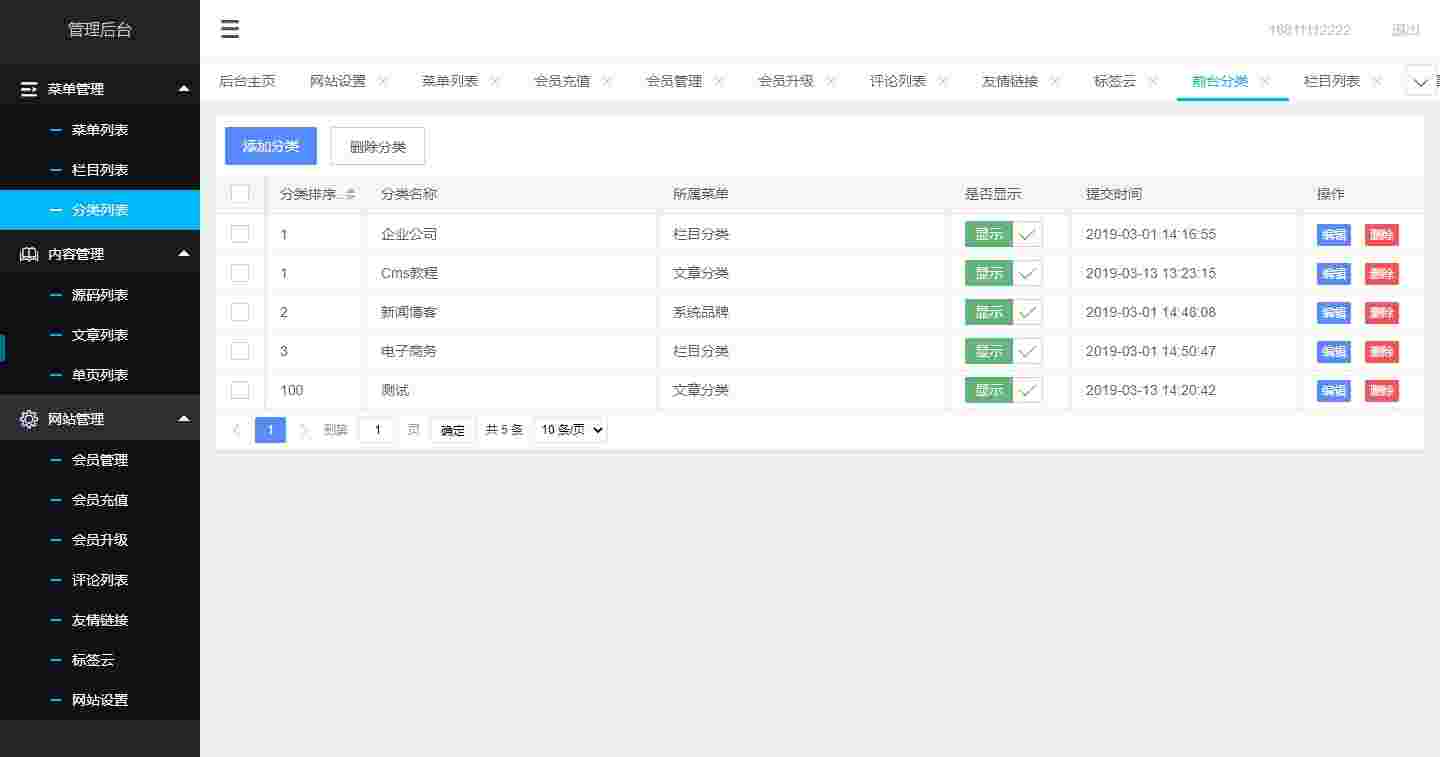Click the next page arrow in pagination
1440x757 pixels.
pyautogui.click(x=303, y=429)
